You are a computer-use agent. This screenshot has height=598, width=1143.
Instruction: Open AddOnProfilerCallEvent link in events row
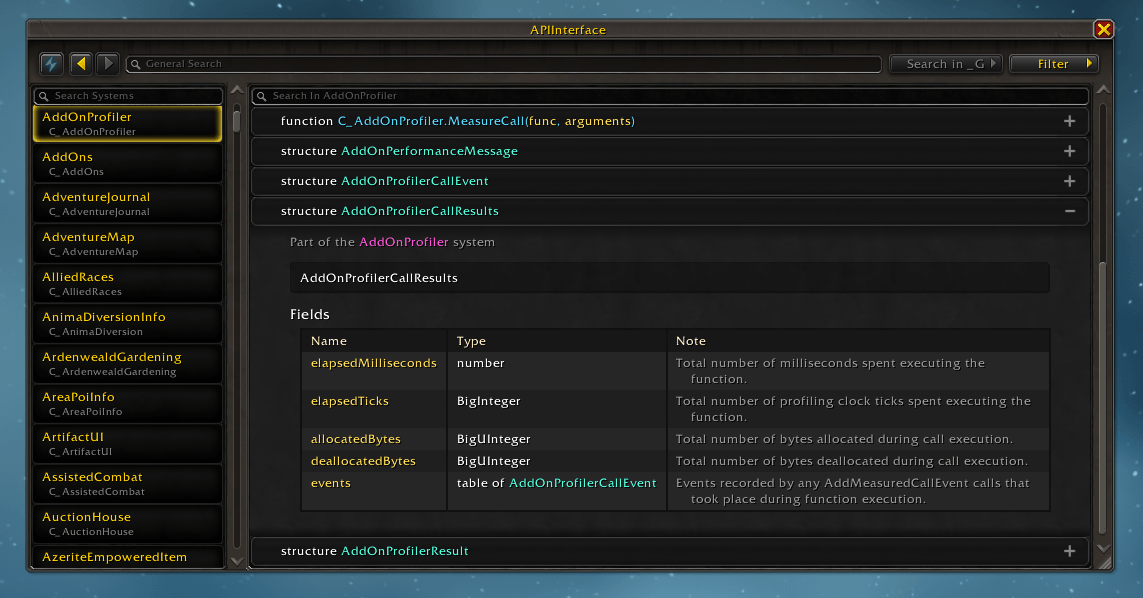click(x=582, y=483)
